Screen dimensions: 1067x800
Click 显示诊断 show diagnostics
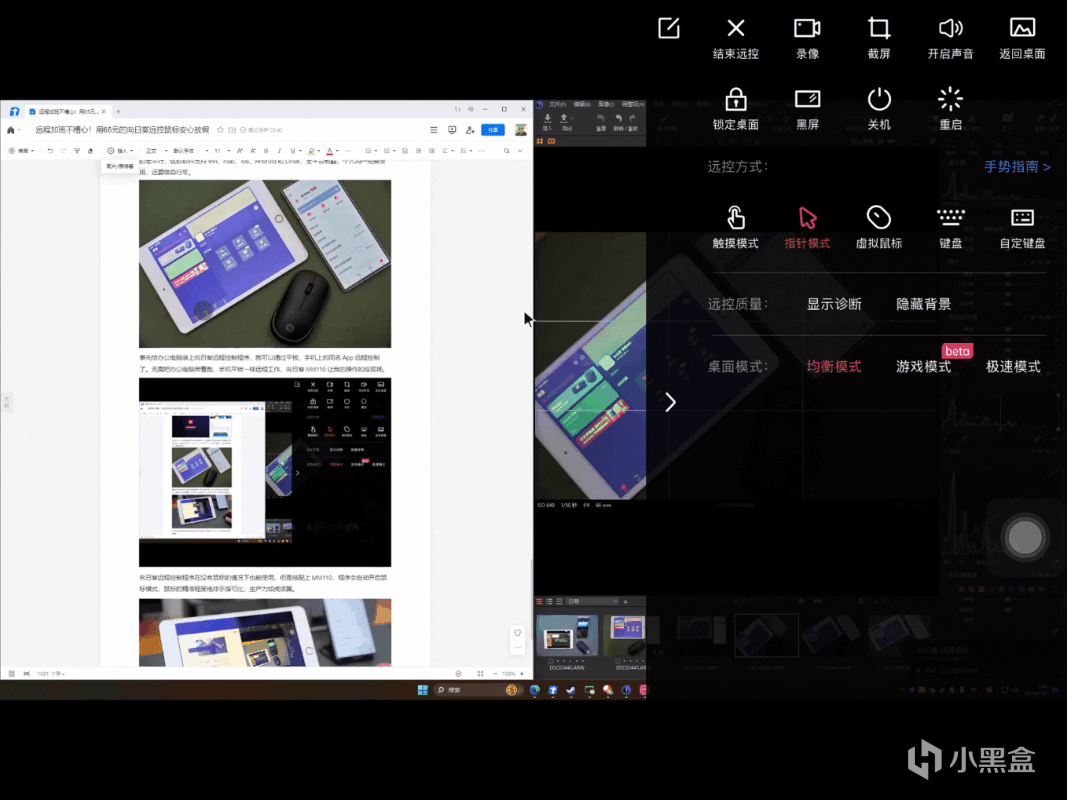(834, 304)
